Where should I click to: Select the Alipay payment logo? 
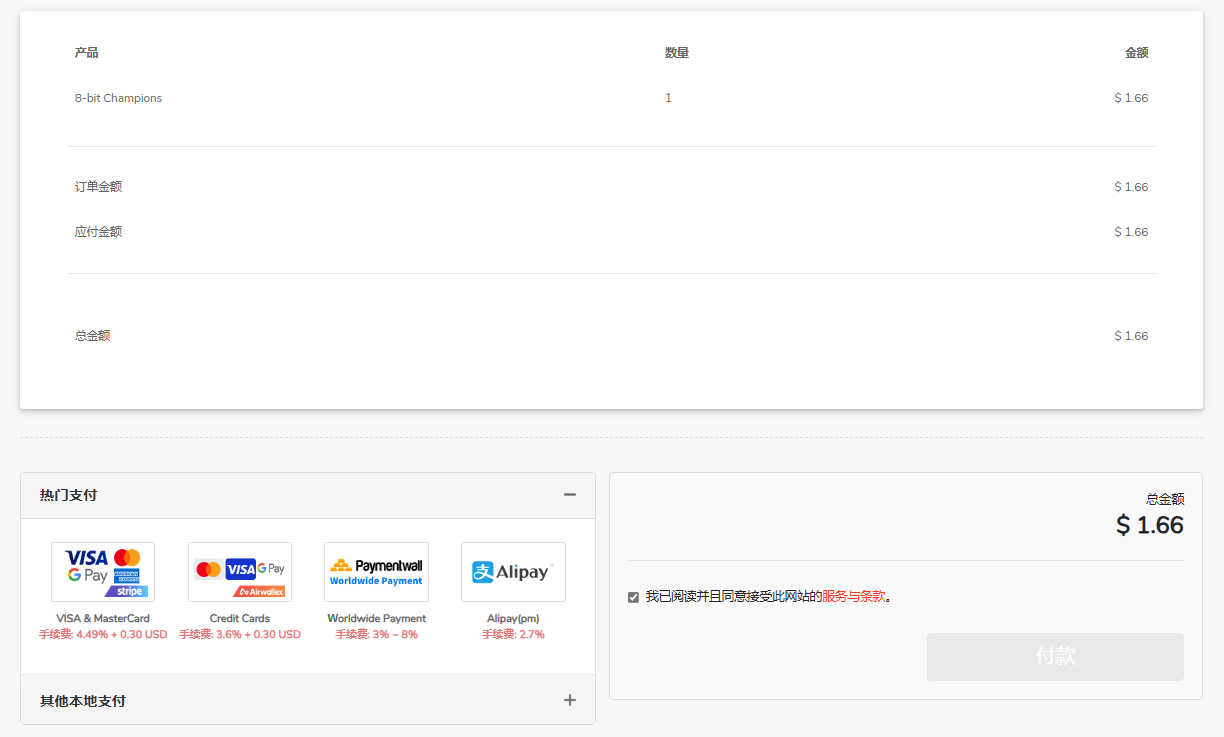[x=513, y=572]
